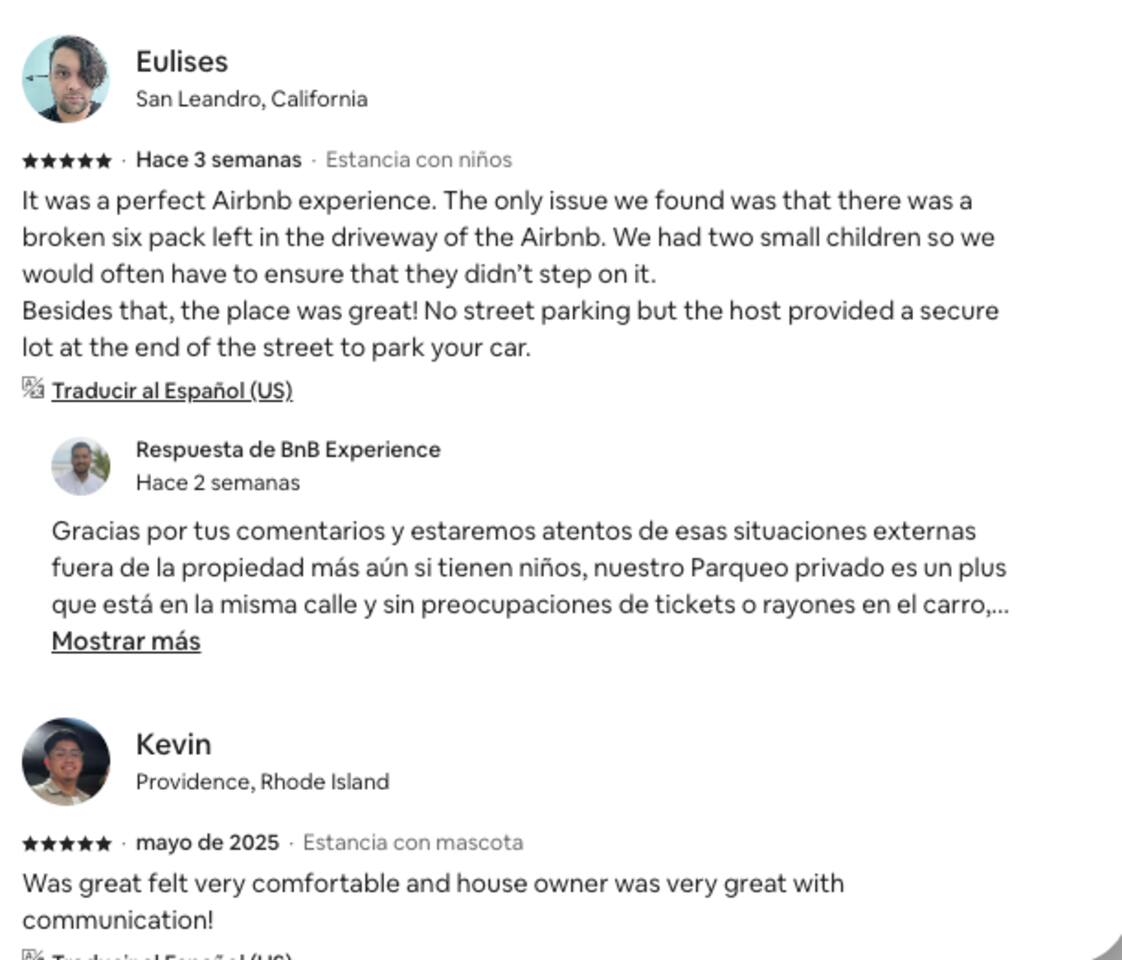Click the Hace 3 semanas date
1122x960 pixels.
[218, 160]
